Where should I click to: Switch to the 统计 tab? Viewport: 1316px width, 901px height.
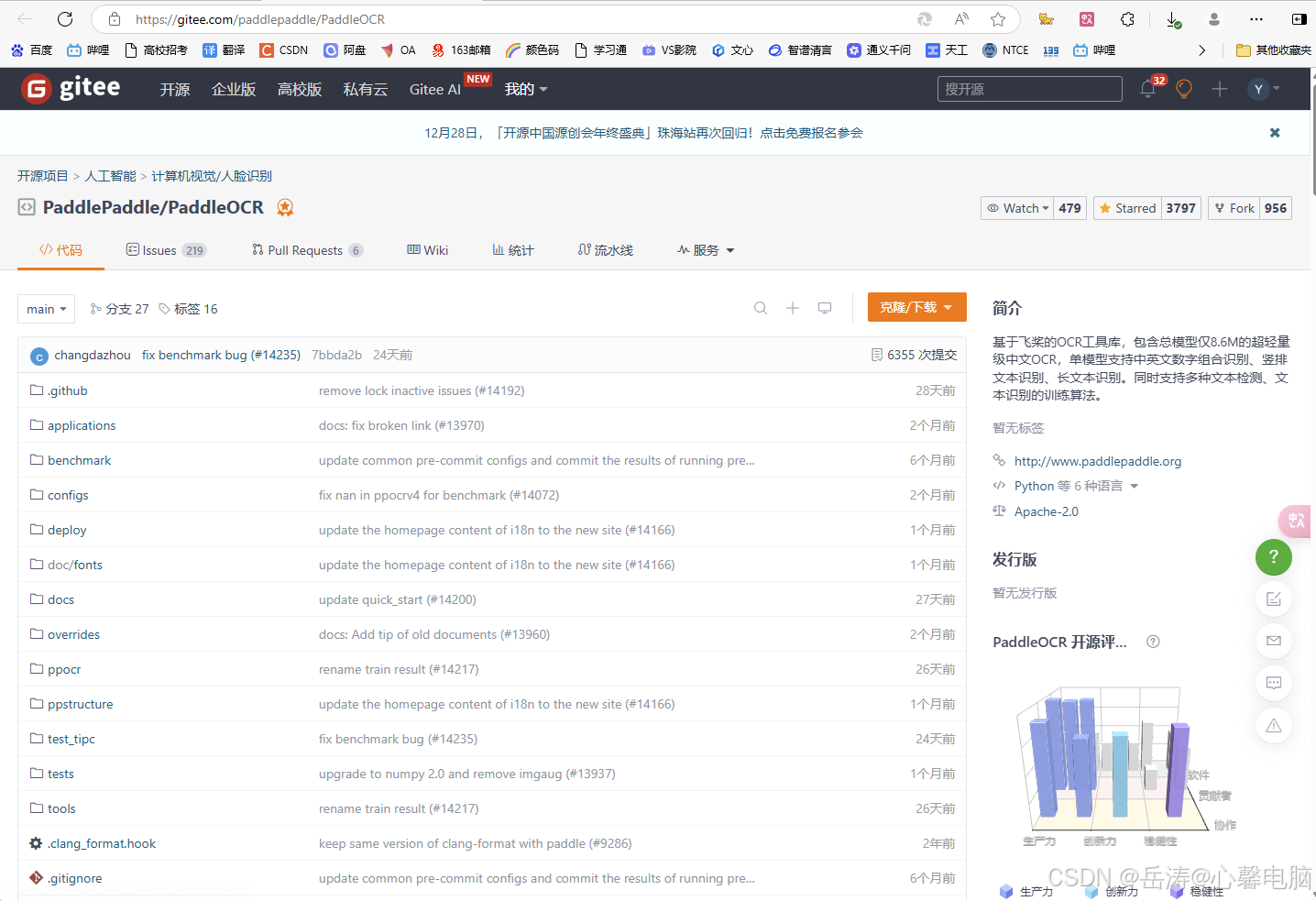512,250
